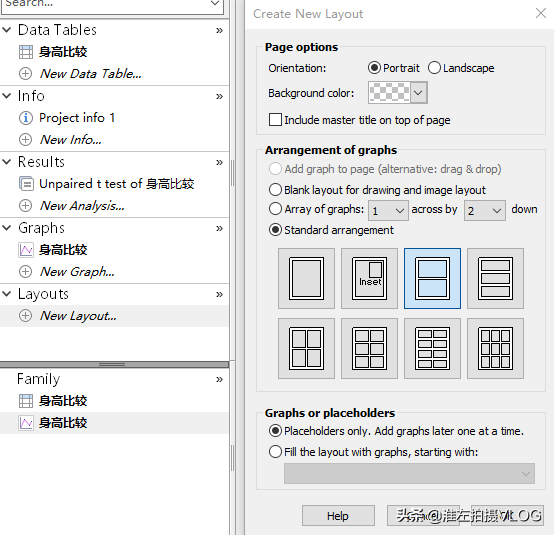Open the 身高比较 data table in Data Tables
The height and width of the screenshot is (535, 554).
[x=63, y=52]
